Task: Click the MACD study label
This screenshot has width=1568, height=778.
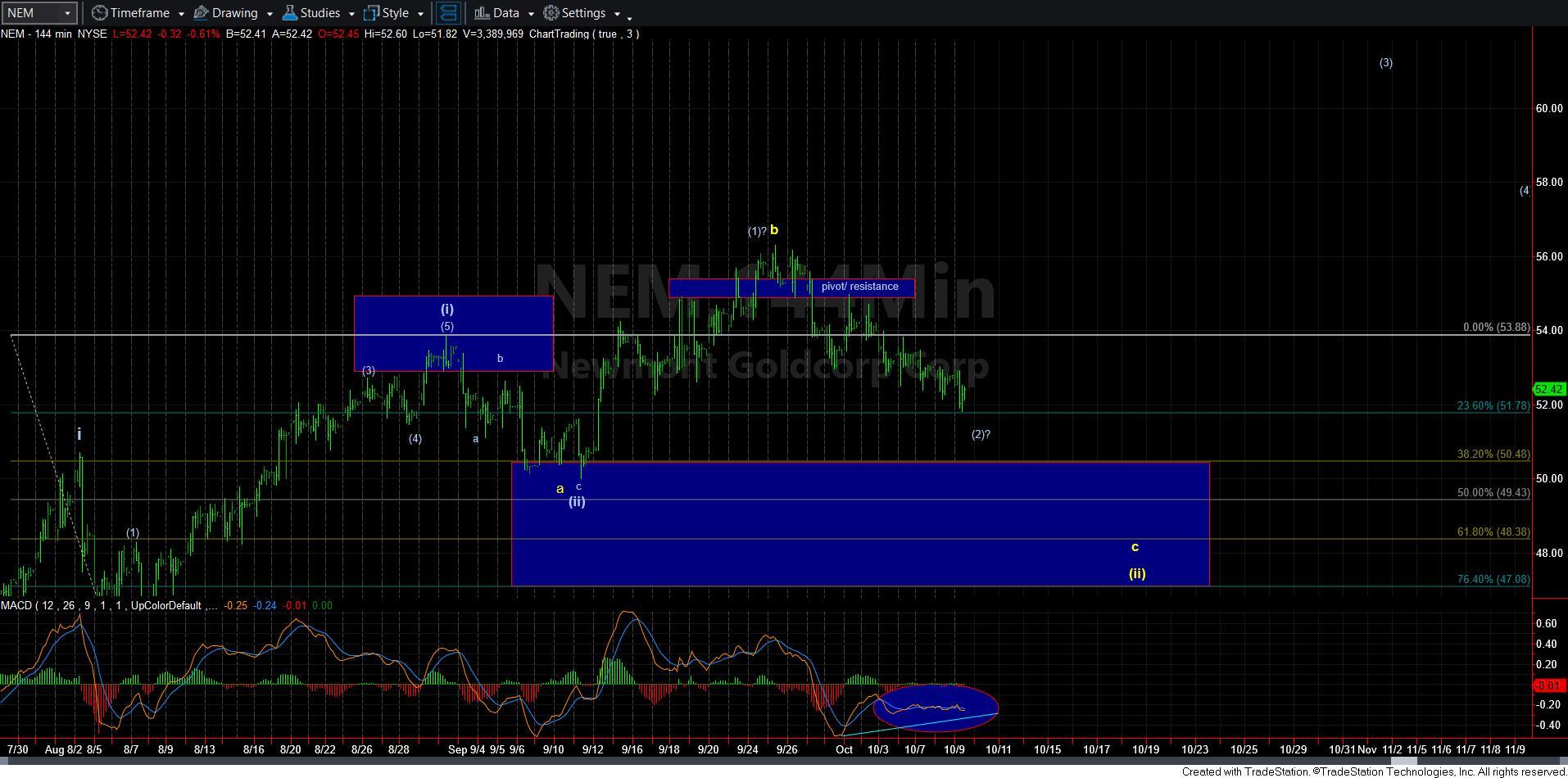Action: pyautogui.click(x=109, y=605)
